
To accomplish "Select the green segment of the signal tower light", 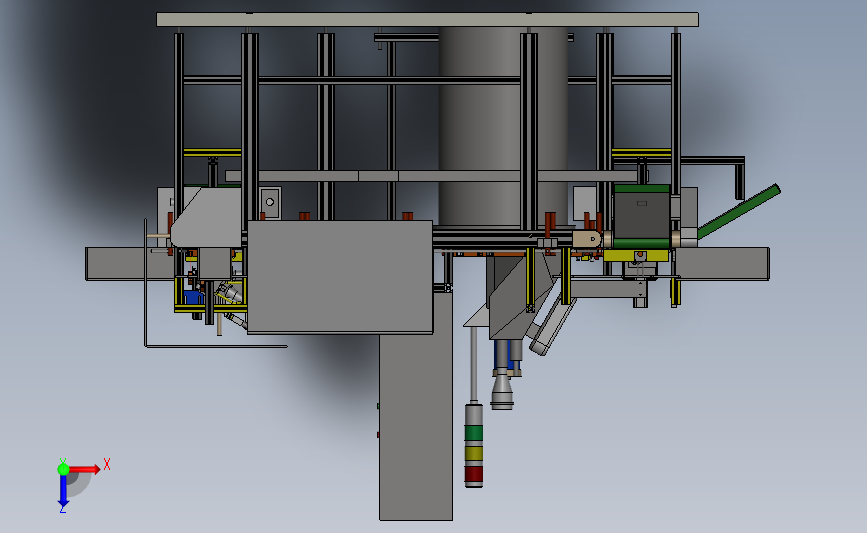I will tap(473, 433).
